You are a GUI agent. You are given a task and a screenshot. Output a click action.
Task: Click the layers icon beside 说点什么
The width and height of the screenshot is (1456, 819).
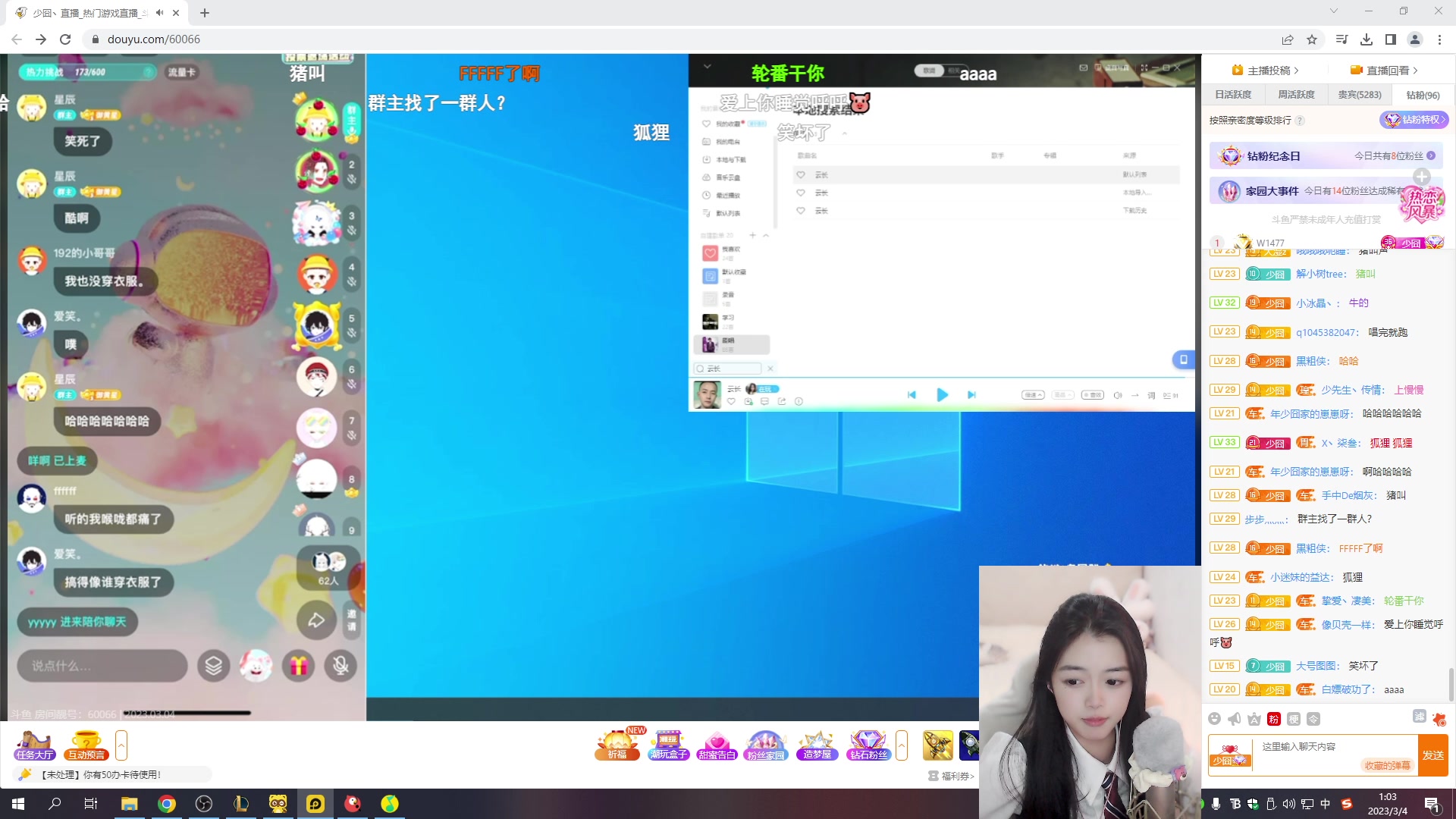214,666
